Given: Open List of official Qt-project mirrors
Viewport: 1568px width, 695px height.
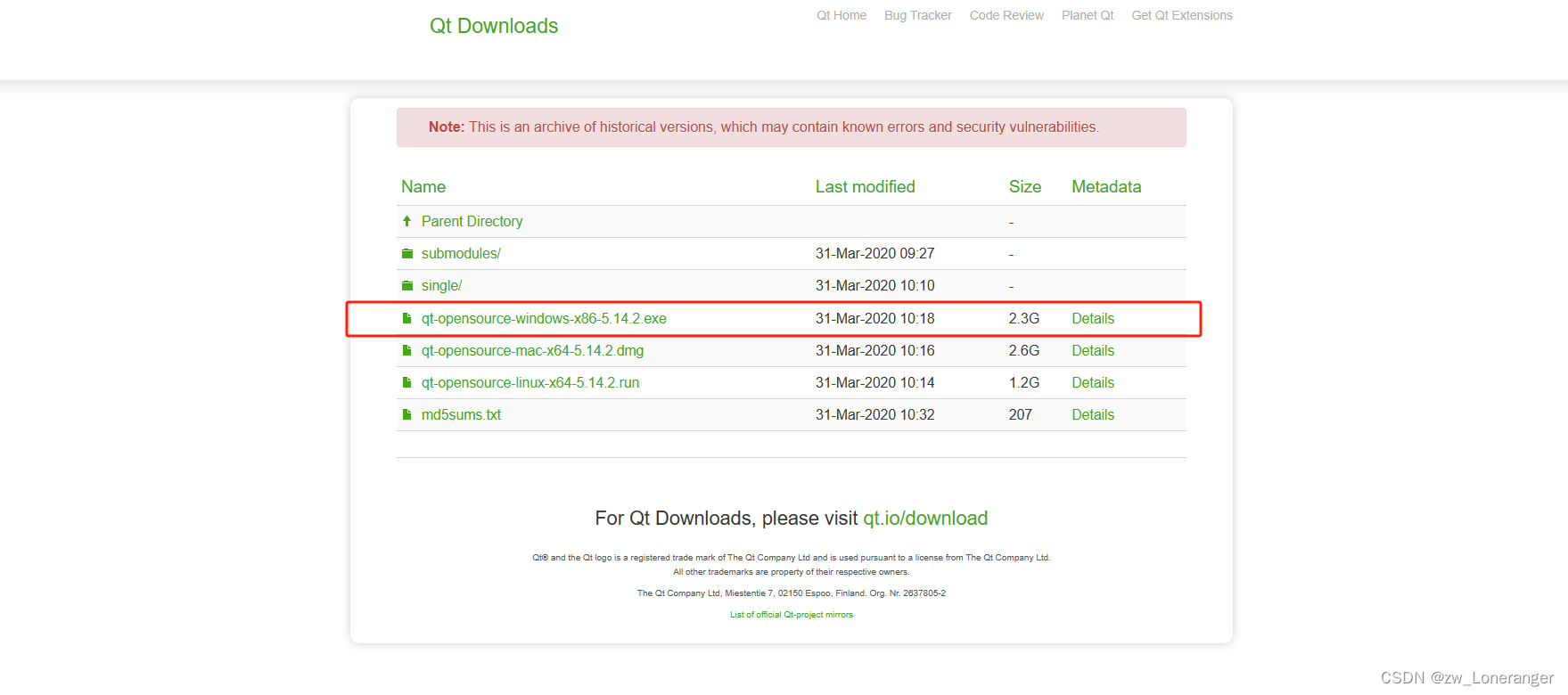Looking at the screenshot, I should tap(792, 615).
